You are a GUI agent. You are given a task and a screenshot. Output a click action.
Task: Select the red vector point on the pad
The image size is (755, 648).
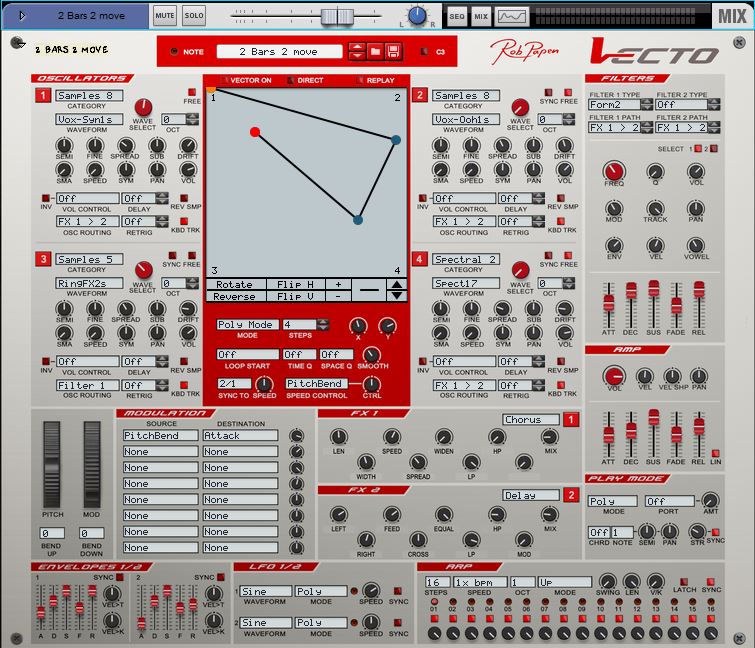(x=255, y=131)
